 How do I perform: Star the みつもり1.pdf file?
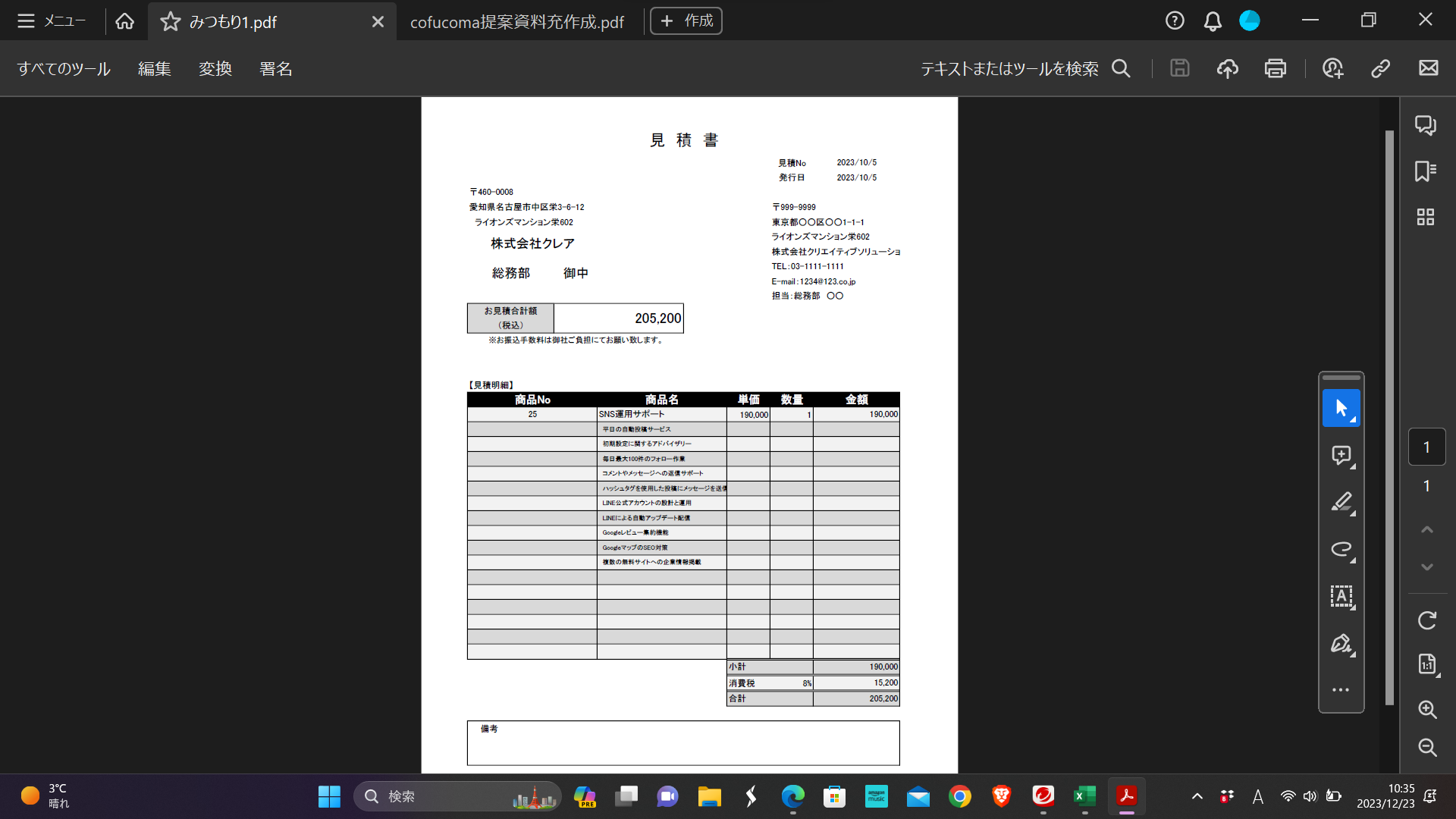coord(171,22)
